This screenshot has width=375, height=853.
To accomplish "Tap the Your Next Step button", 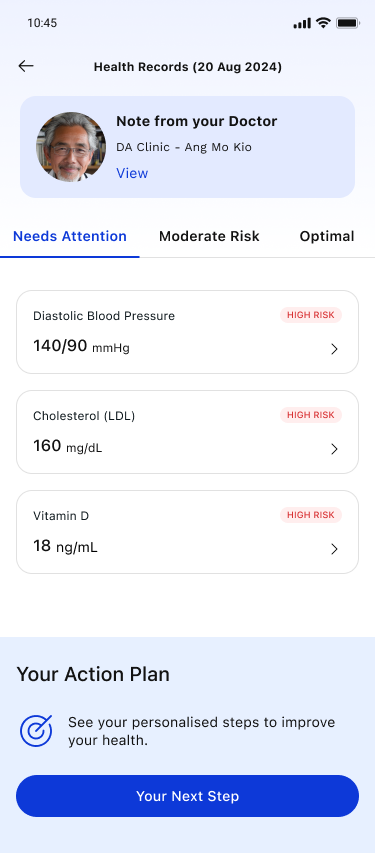I will [x=187, y=796].
